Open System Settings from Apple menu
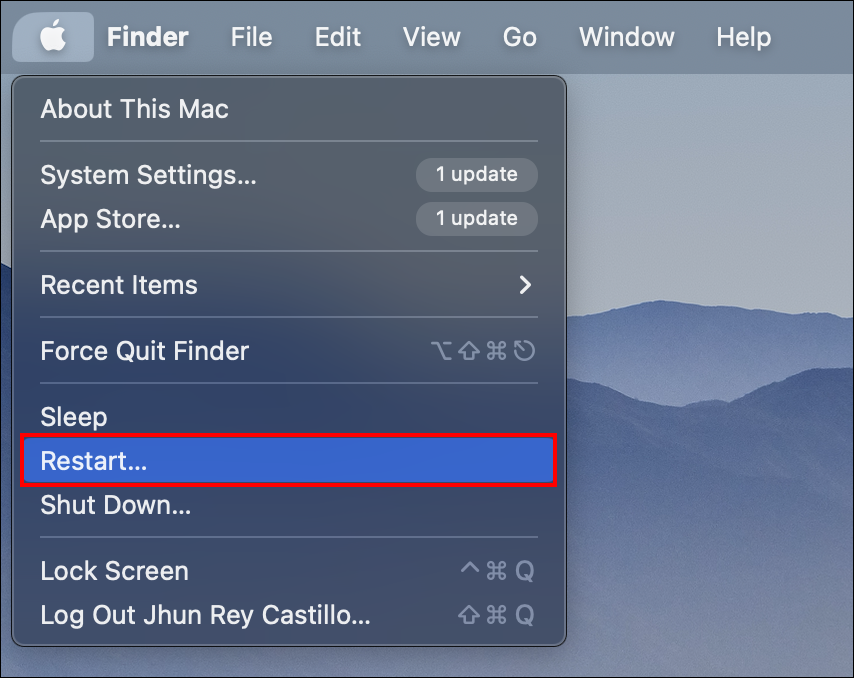 (289, 175)
